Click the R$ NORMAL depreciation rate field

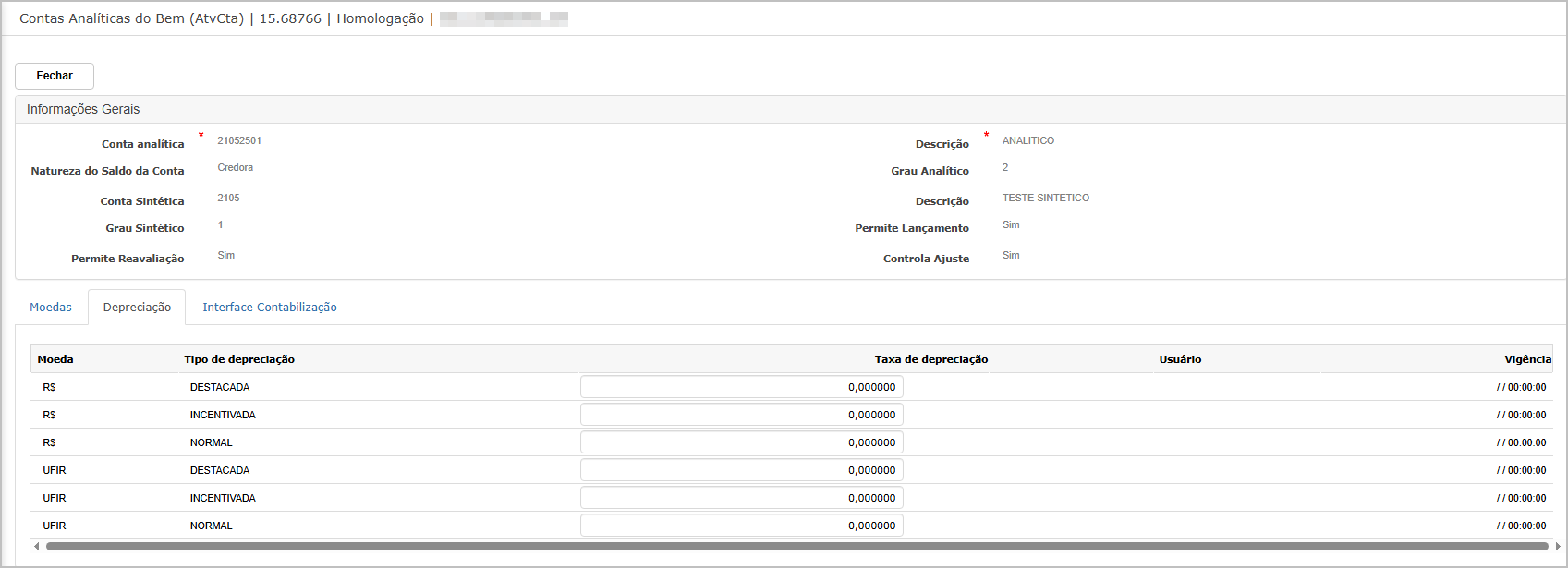[742, 442]
